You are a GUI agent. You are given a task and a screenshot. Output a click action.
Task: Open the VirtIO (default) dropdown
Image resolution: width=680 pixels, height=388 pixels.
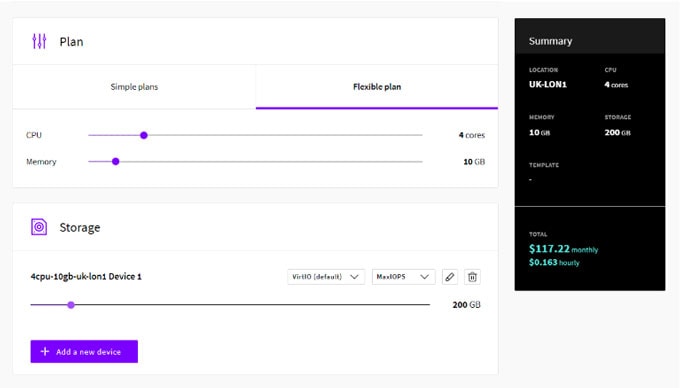326,277
